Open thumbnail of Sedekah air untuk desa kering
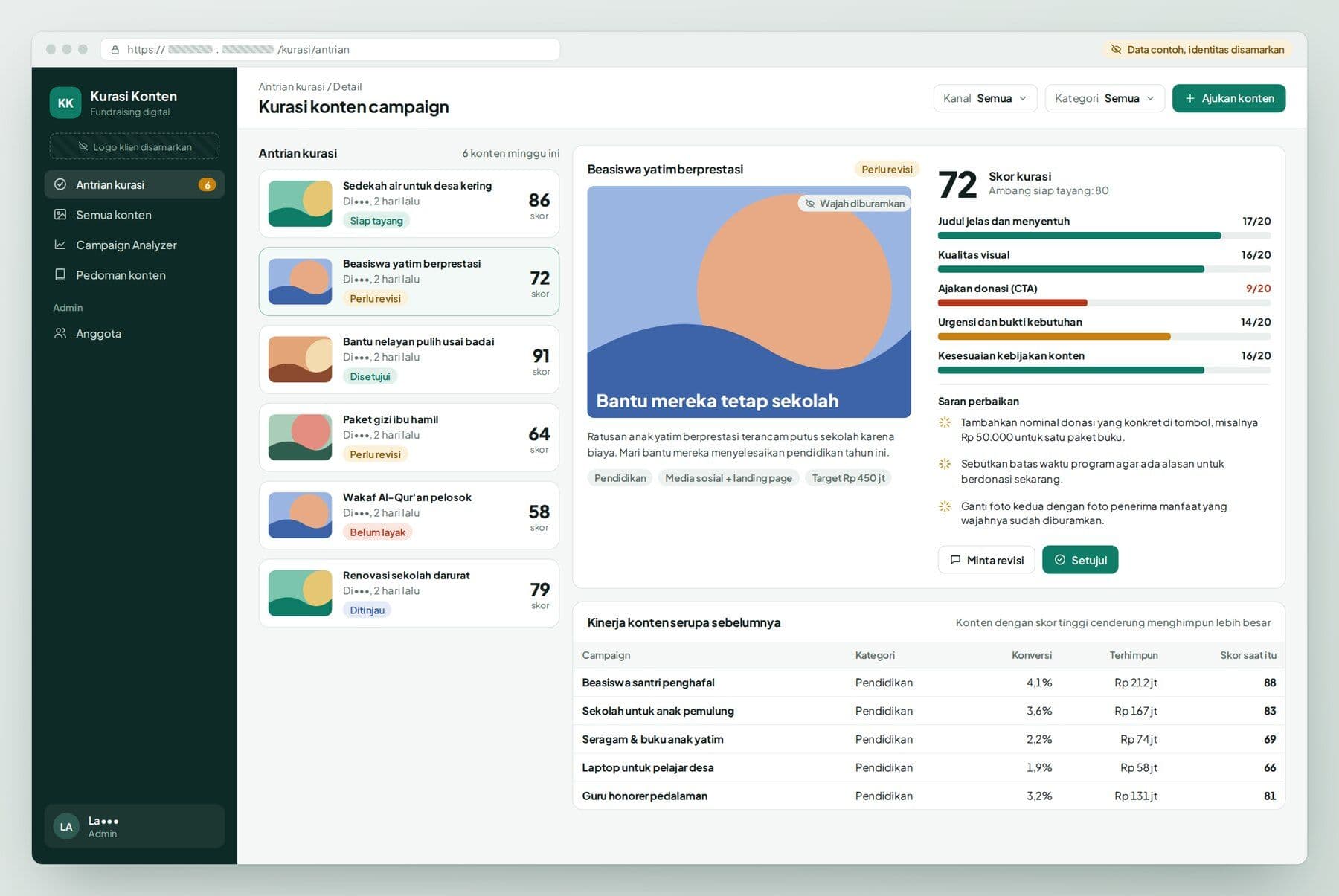Screen dimensions: 1339x896 click(x=300, y=204)
